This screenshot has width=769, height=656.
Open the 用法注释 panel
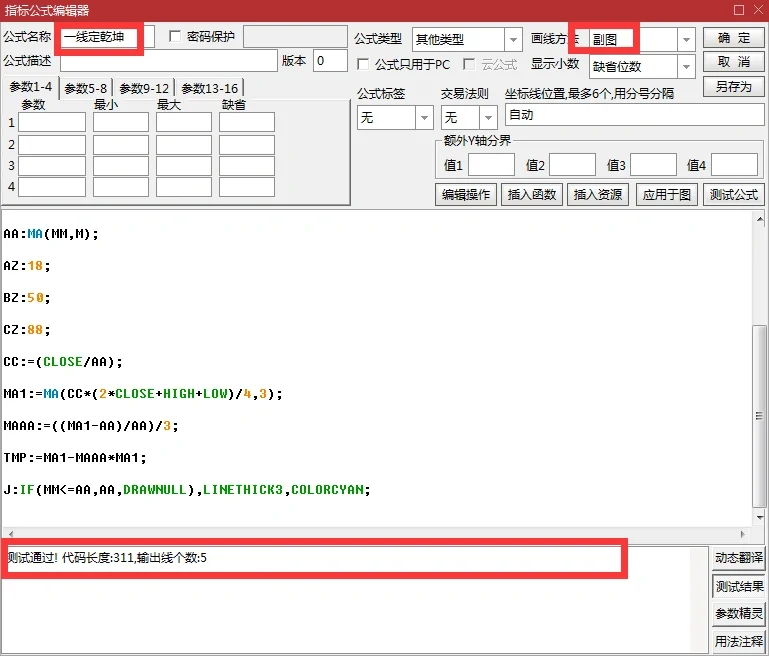tap(739, 641)
